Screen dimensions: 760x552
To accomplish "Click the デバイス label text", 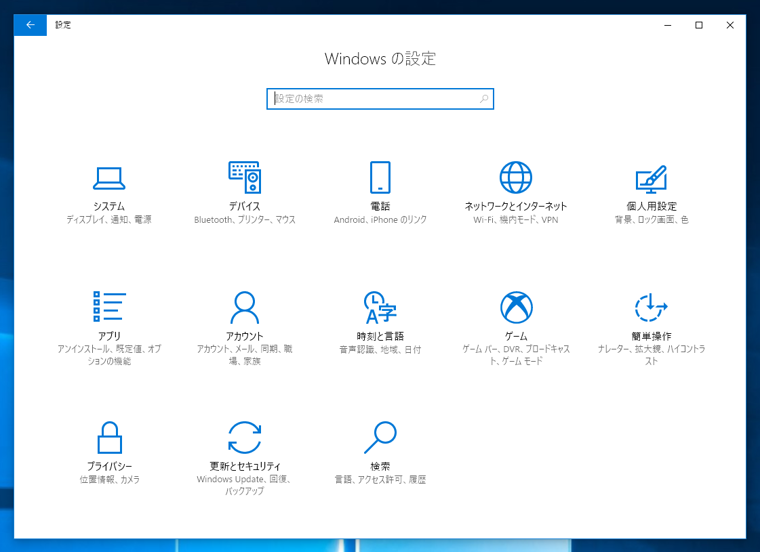I will 245,206.
